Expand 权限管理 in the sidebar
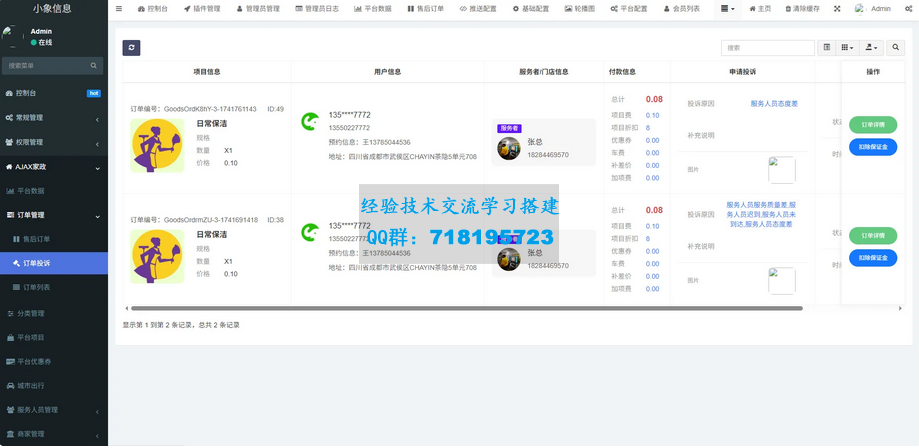This screenshot has width=919, height=448. pyautogui.click(x=54, y=142)
